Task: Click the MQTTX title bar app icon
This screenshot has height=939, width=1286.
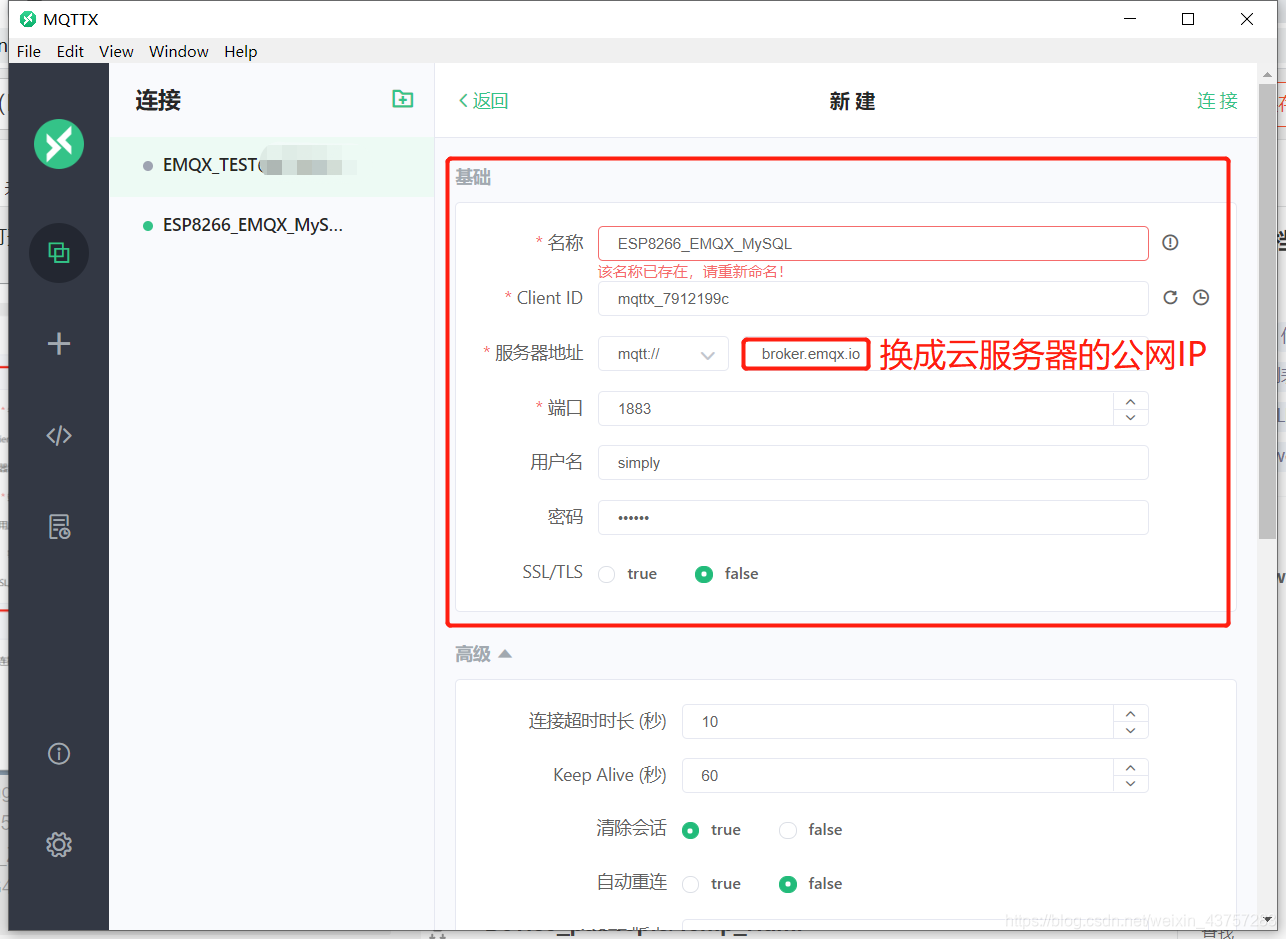Action: (x=27, y=19)
